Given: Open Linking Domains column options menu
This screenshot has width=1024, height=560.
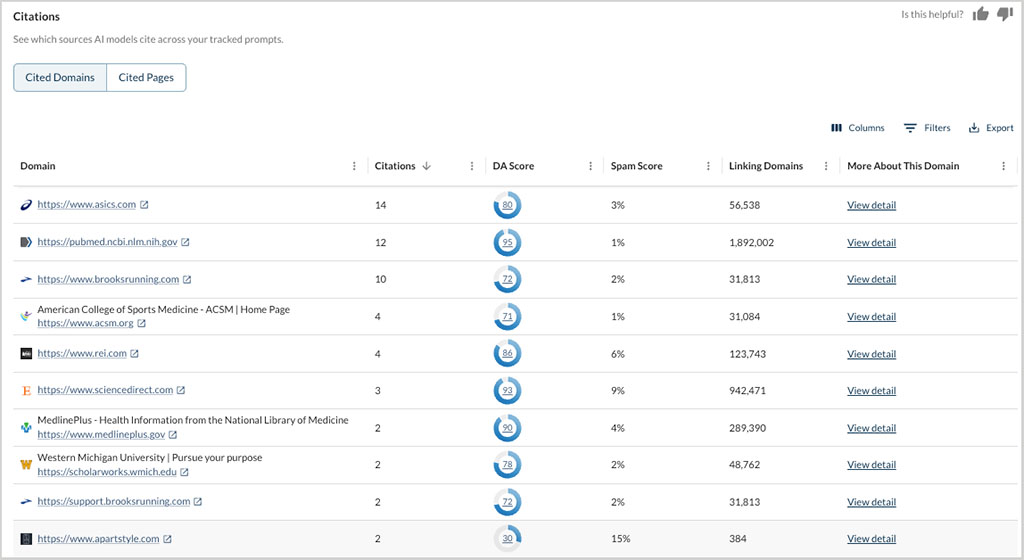Looking at the screenshot, I should click(826, 166).
